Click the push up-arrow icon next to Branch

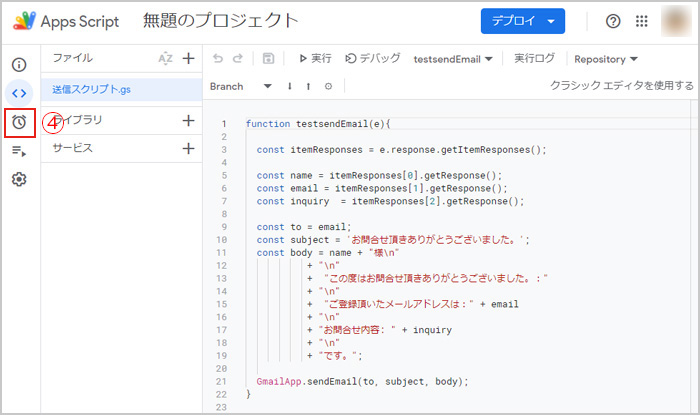point(308,86)
